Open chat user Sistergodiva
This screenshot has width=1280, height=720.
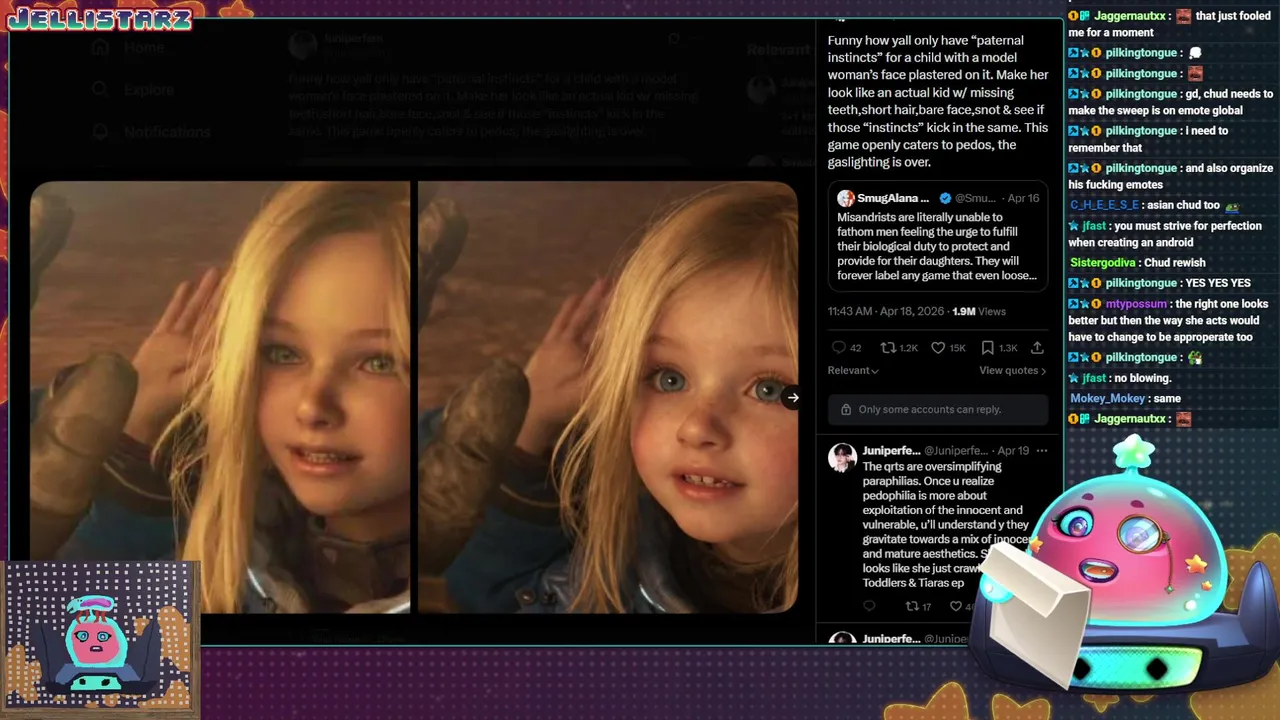click(x=1103, y=262)
